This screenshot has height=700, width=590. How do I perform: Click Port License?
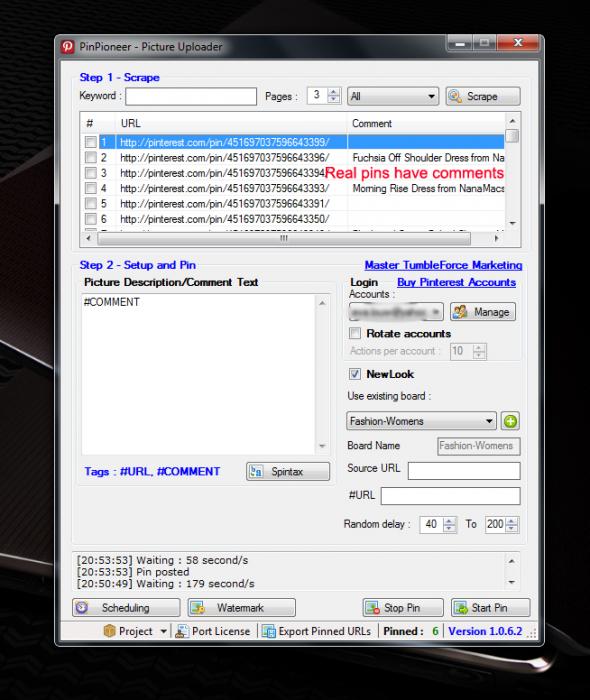coord(213,631)
